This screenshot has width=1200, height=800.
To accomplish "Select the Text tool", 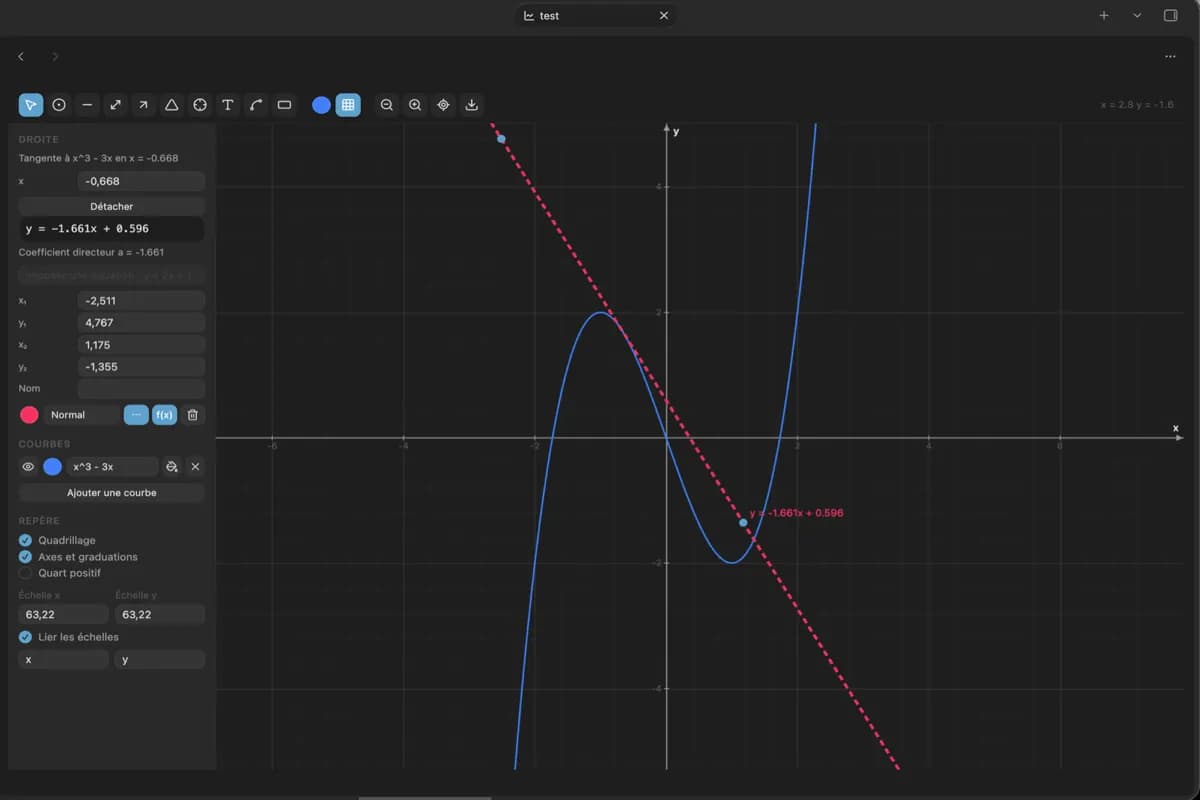I will (x=228, y=104).
